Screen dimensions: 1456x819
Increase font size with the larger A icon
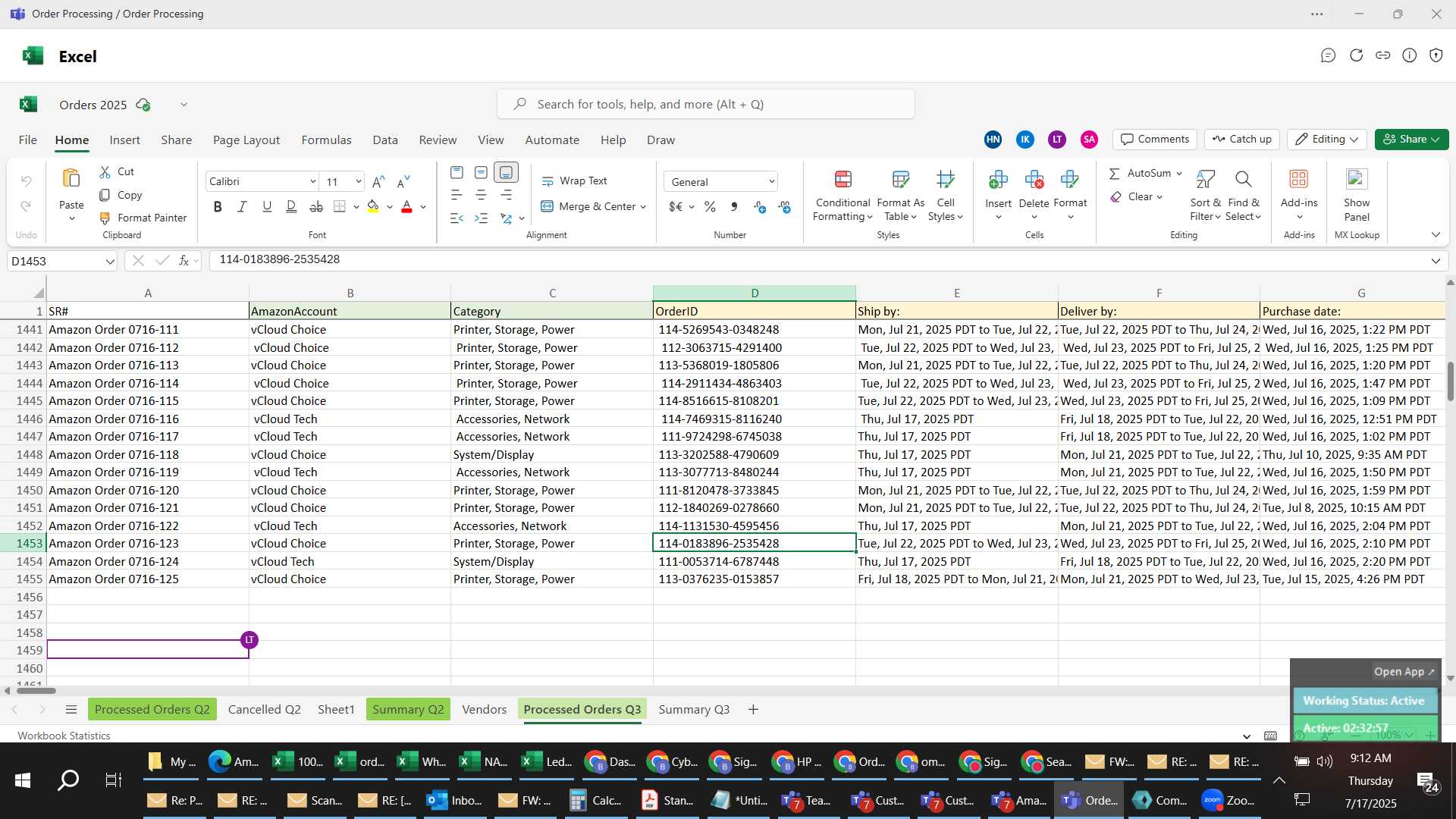378,181
